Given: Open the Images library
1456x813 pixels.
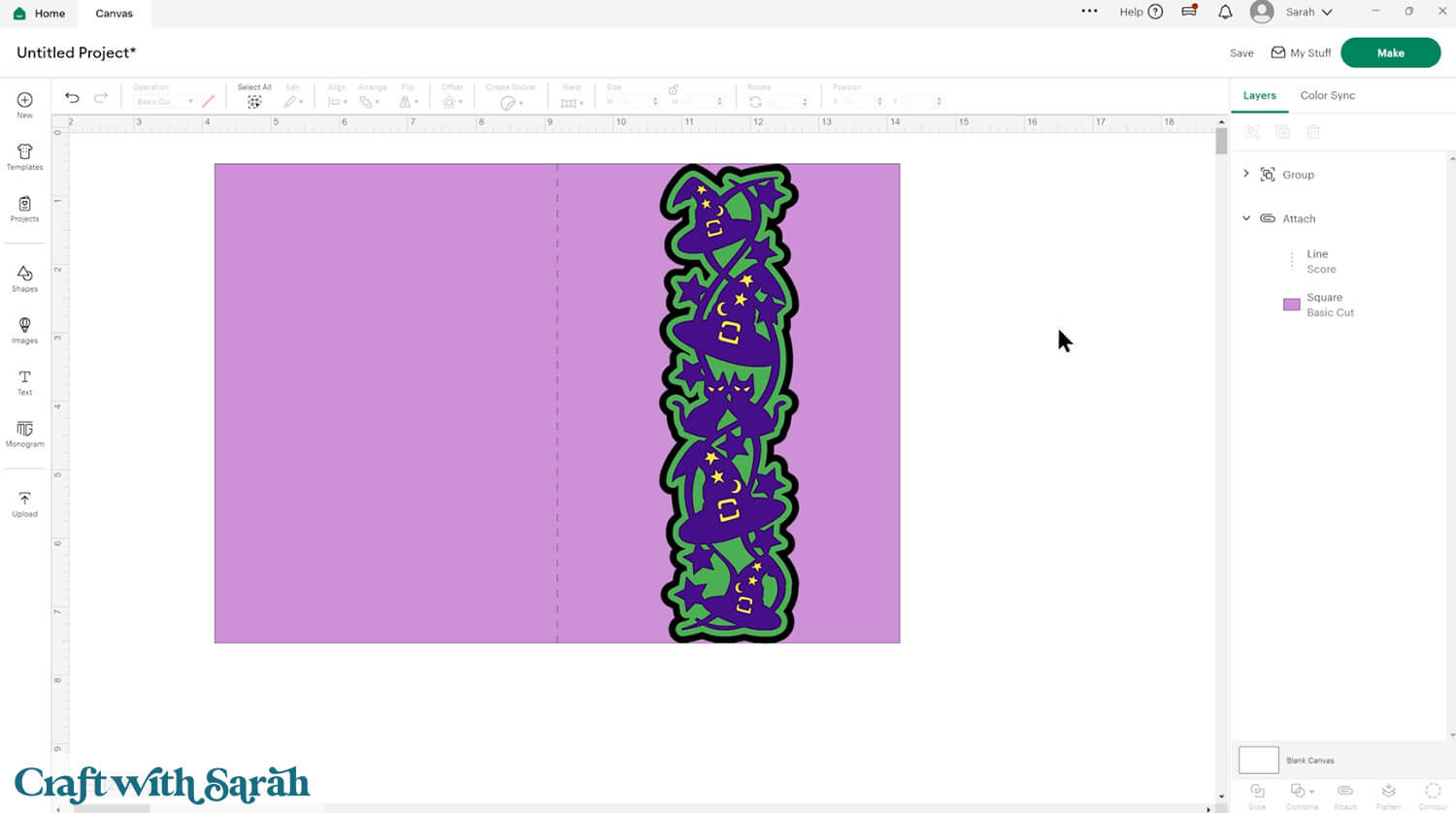Looking at the screenshot, I should (25, 330).
